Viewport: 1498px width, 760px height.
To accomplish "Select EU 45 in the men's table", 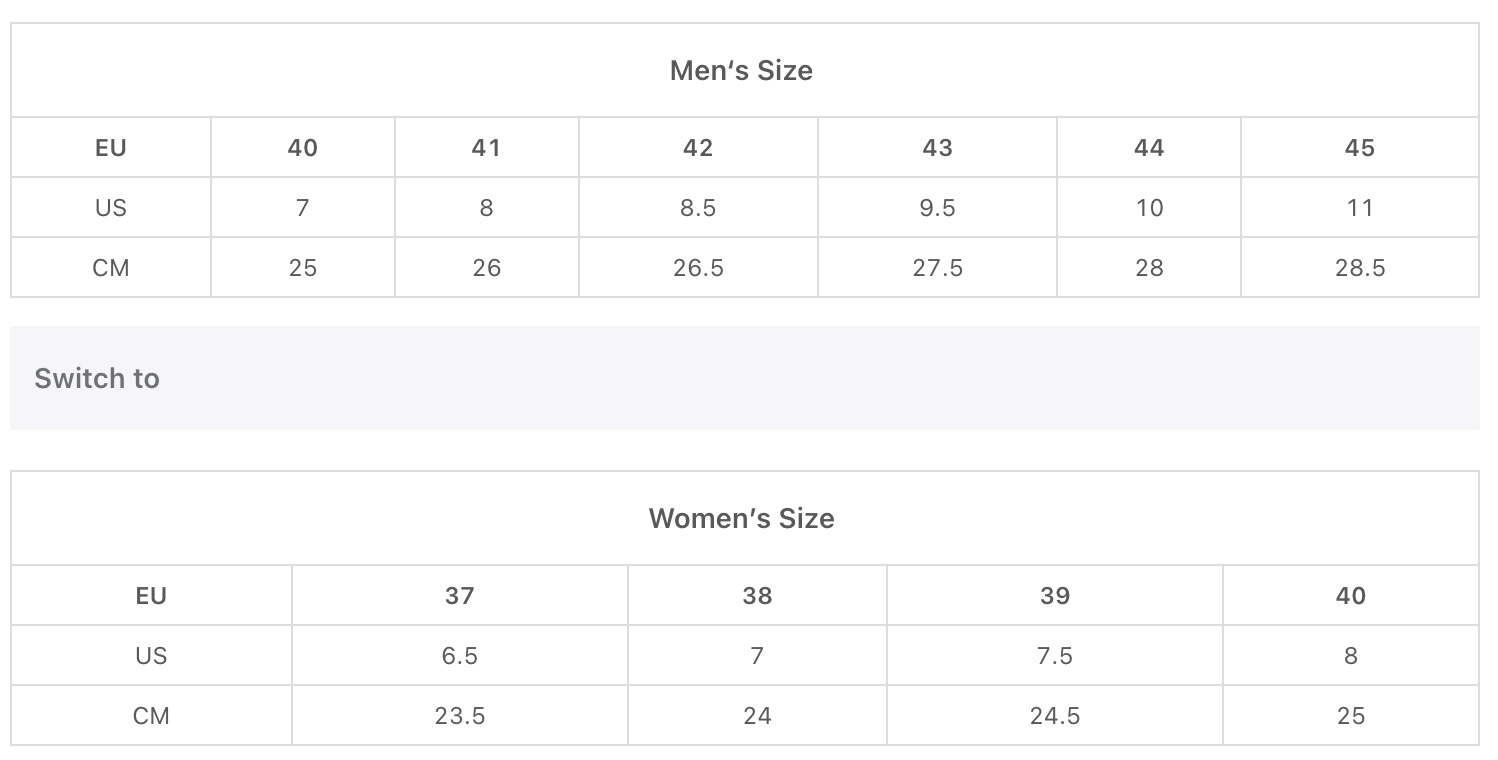I will point(1359,148).
